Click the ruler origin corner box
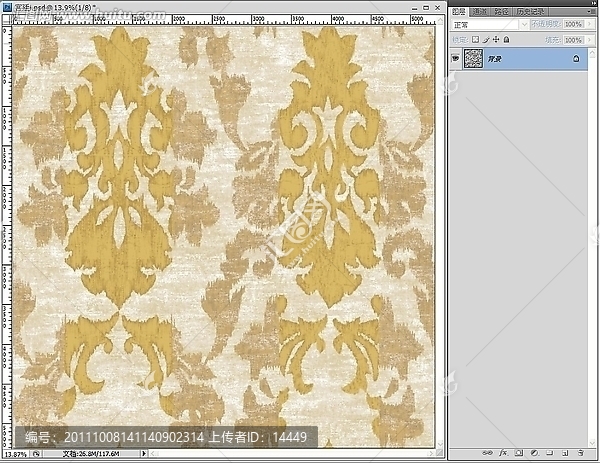 (7, 20)
